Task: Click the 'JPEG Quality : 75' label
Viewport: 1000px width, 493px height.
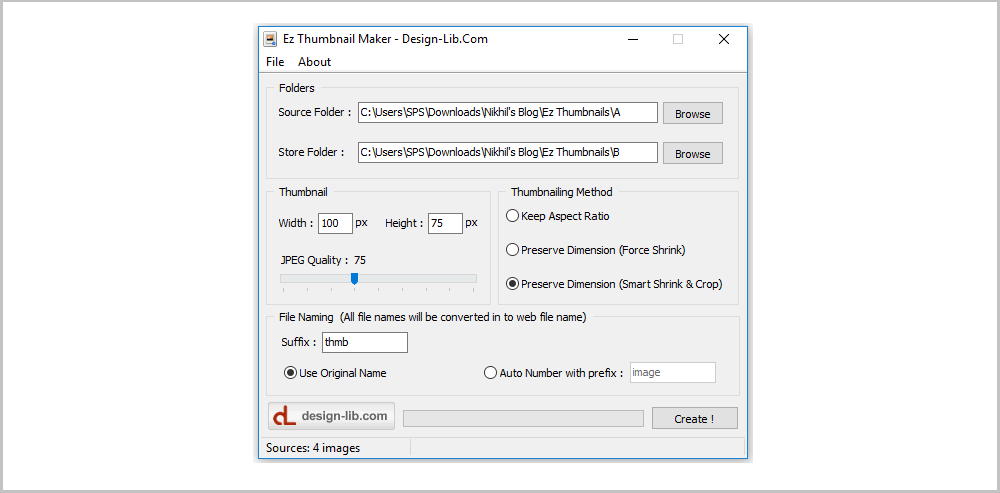Action: [x=323, y=260]
